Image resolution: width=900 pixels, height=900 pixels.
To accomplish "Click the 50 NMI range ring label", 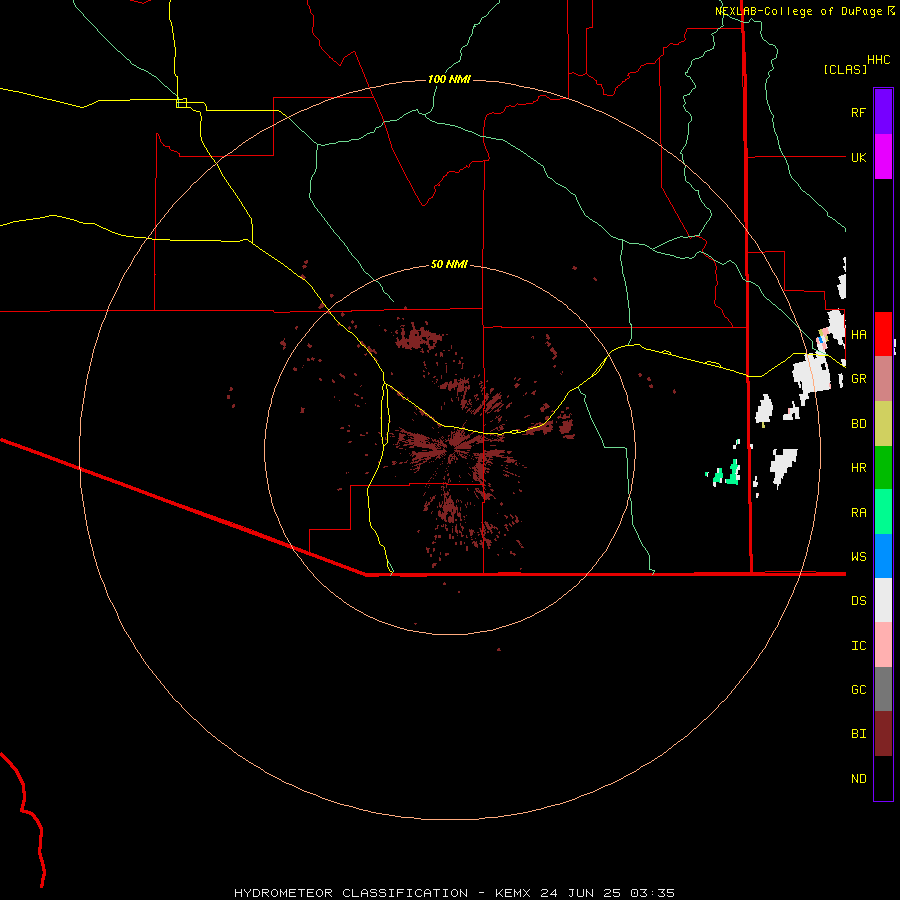I will (449, 264).
